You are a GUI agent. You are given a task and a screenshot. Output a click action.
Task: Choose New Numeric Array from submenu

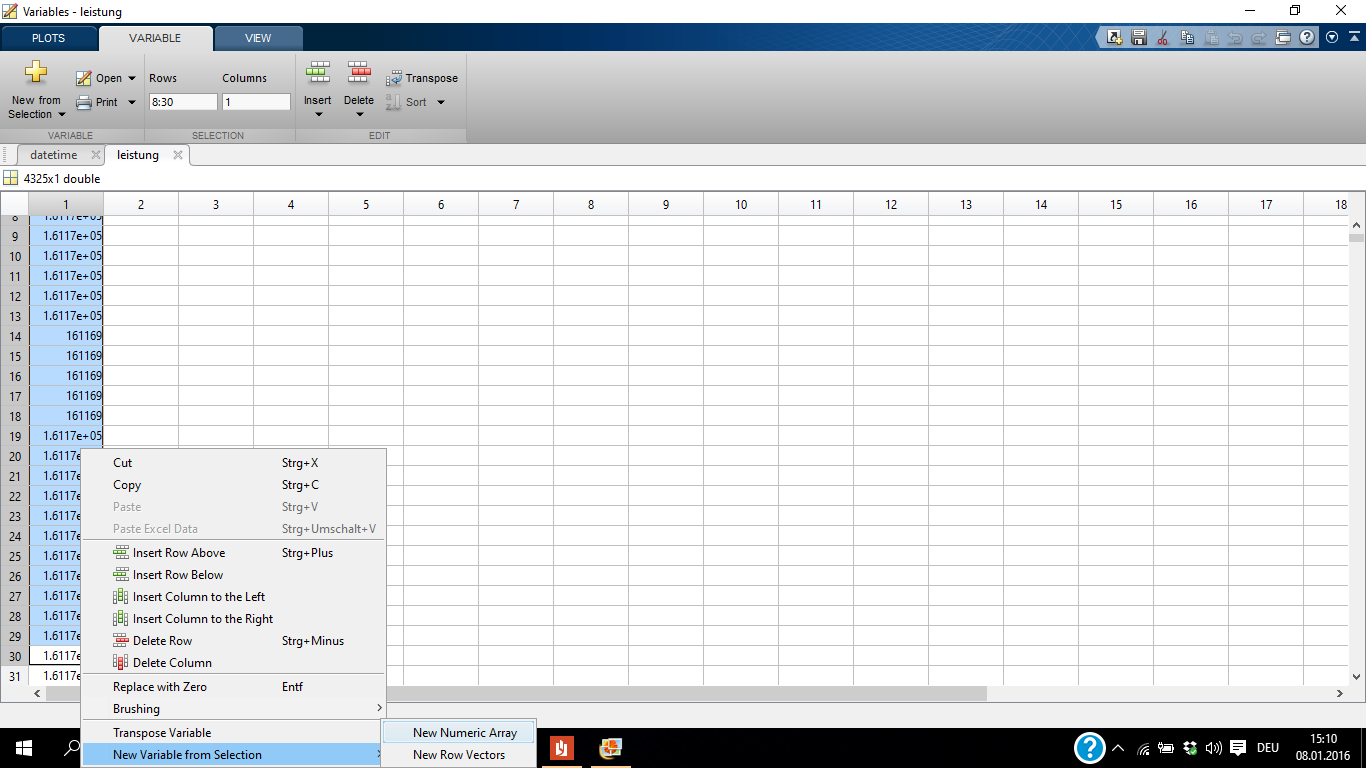(464, 733)
